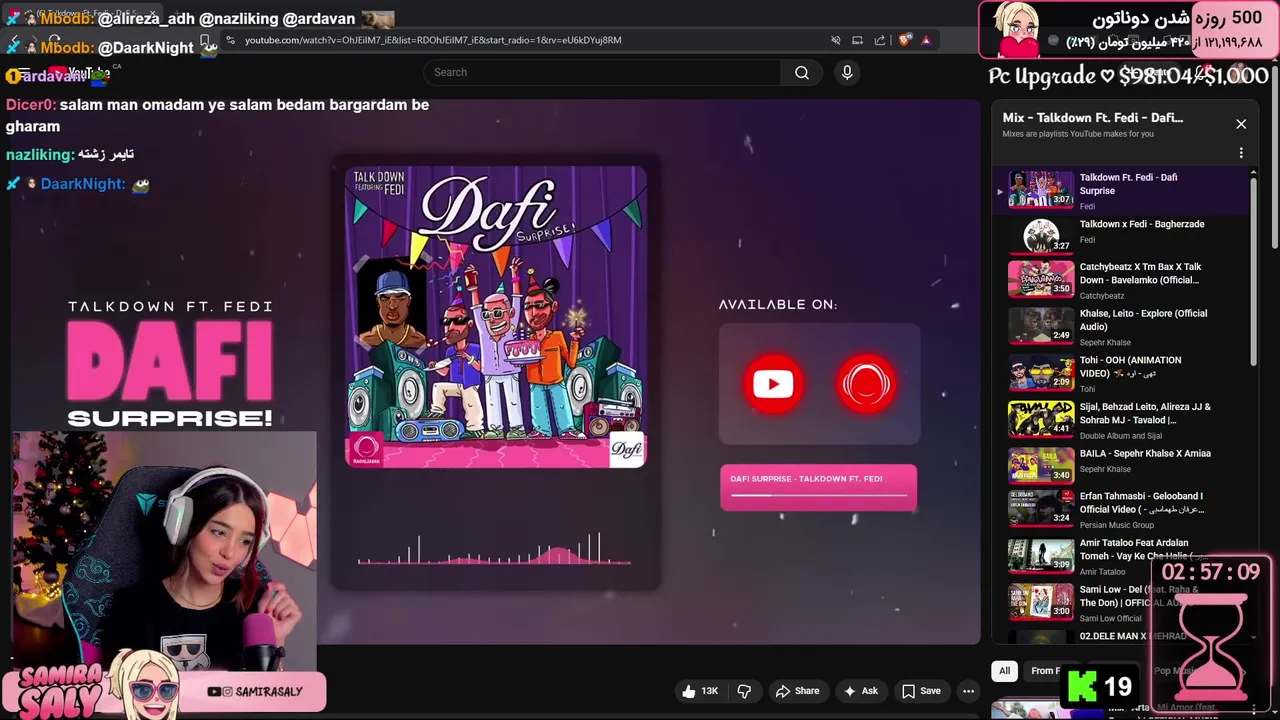Start voice search with the microphone icon
Screen dimensions: 1280x720
click(847, 72)
